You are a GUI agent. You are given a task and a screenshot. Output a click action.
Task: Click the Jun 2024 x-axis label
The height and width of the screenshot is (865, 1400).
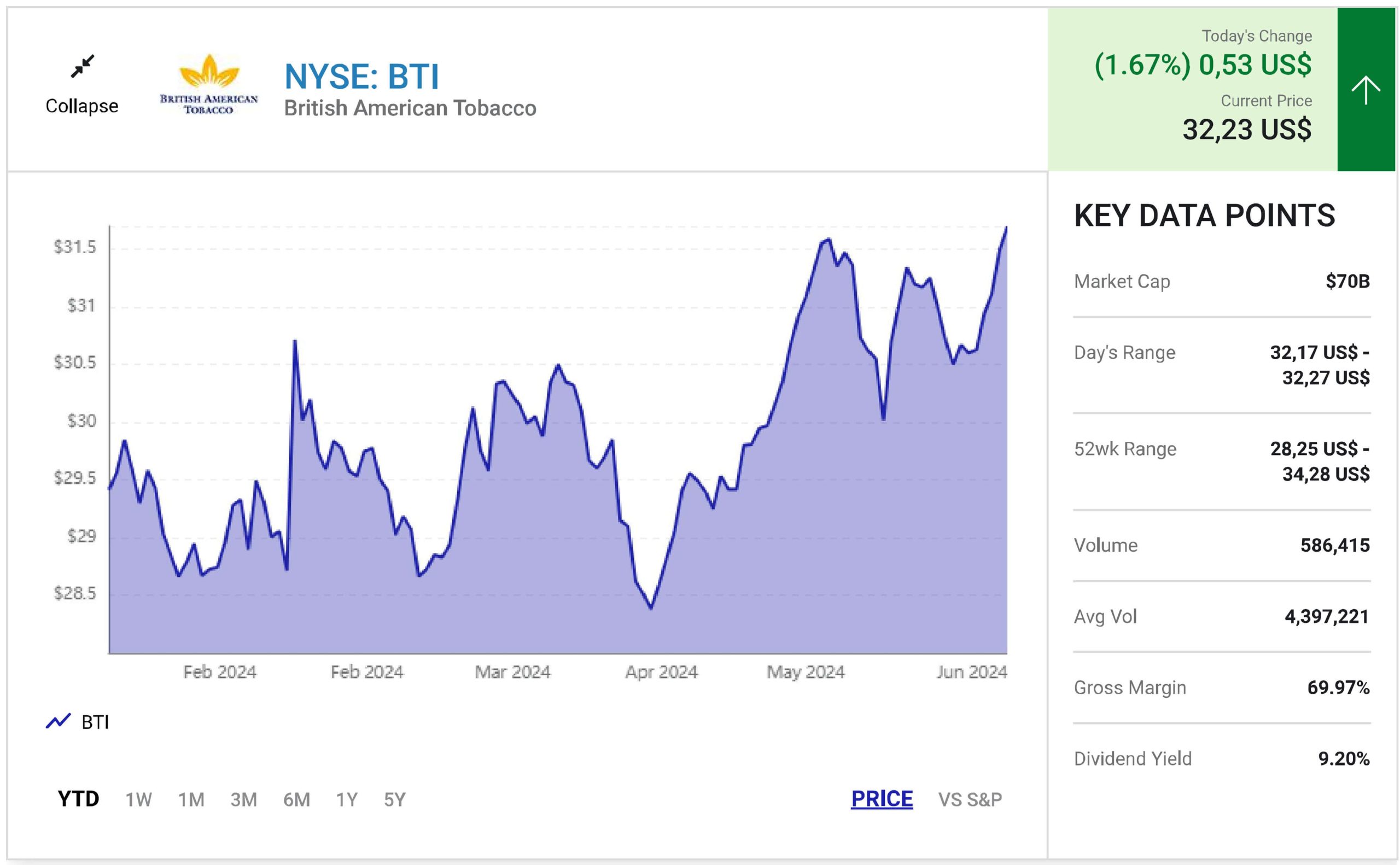tap(971, 671)
